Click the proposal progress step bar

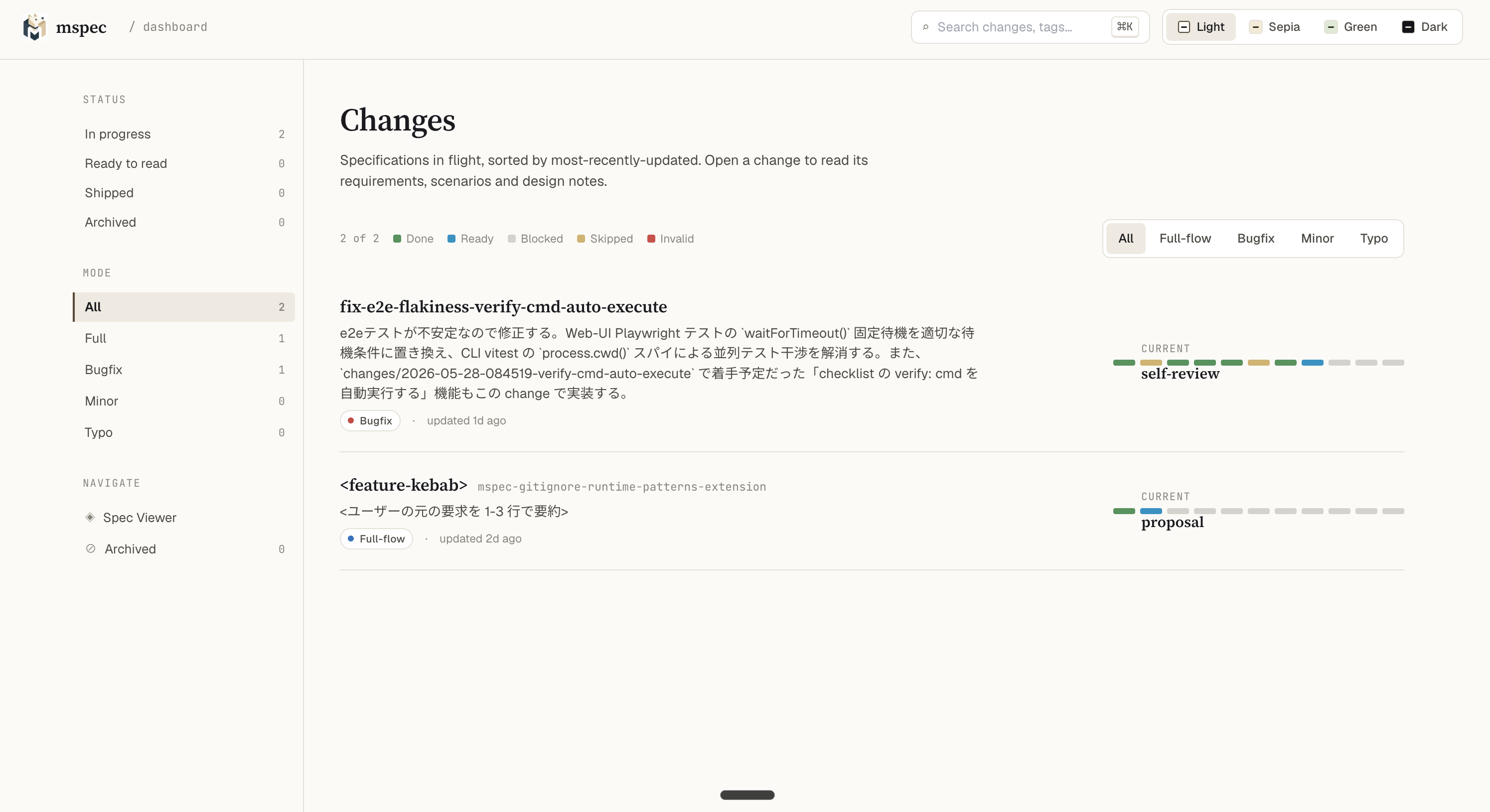[x=1259, y=511]
